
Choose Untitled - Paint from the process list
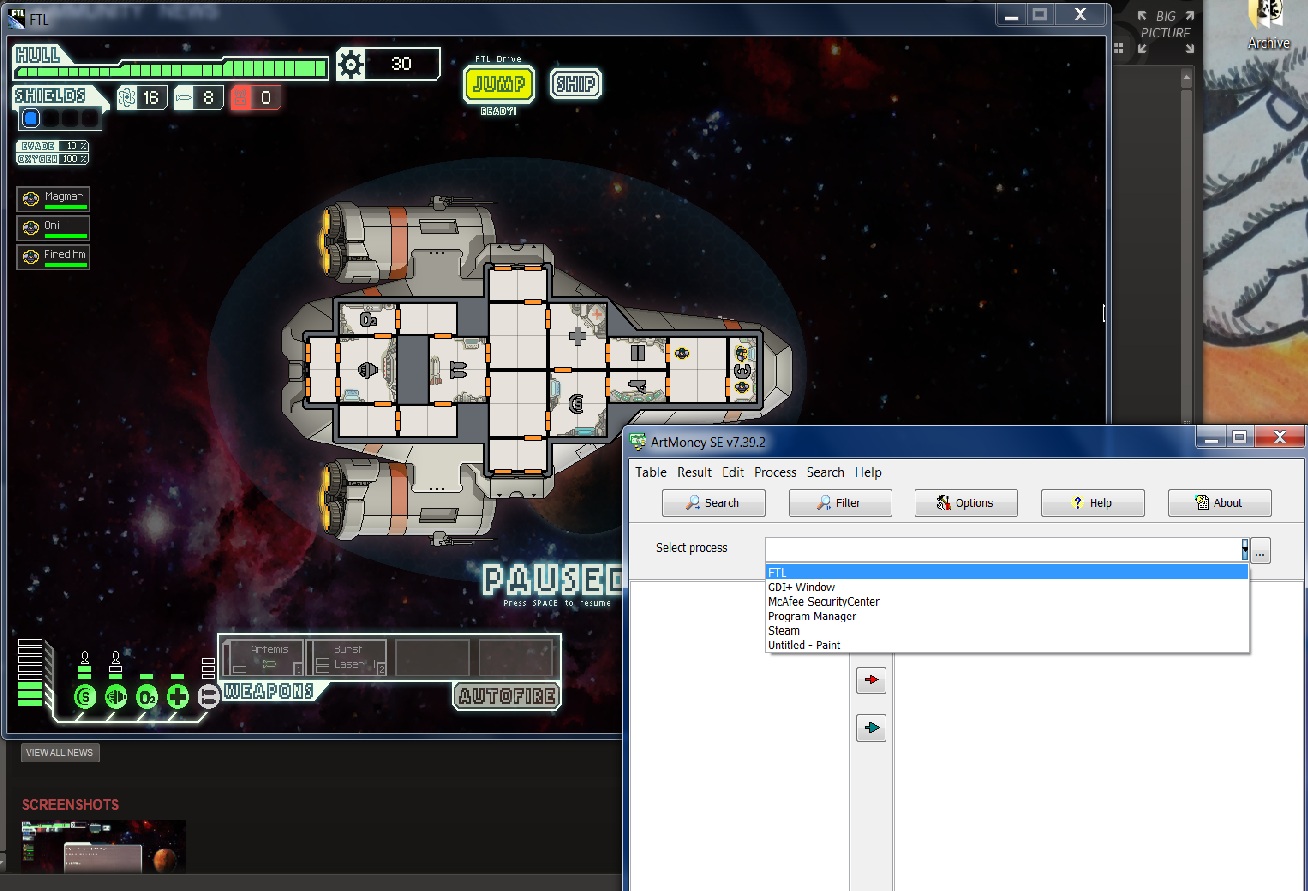1007,645
